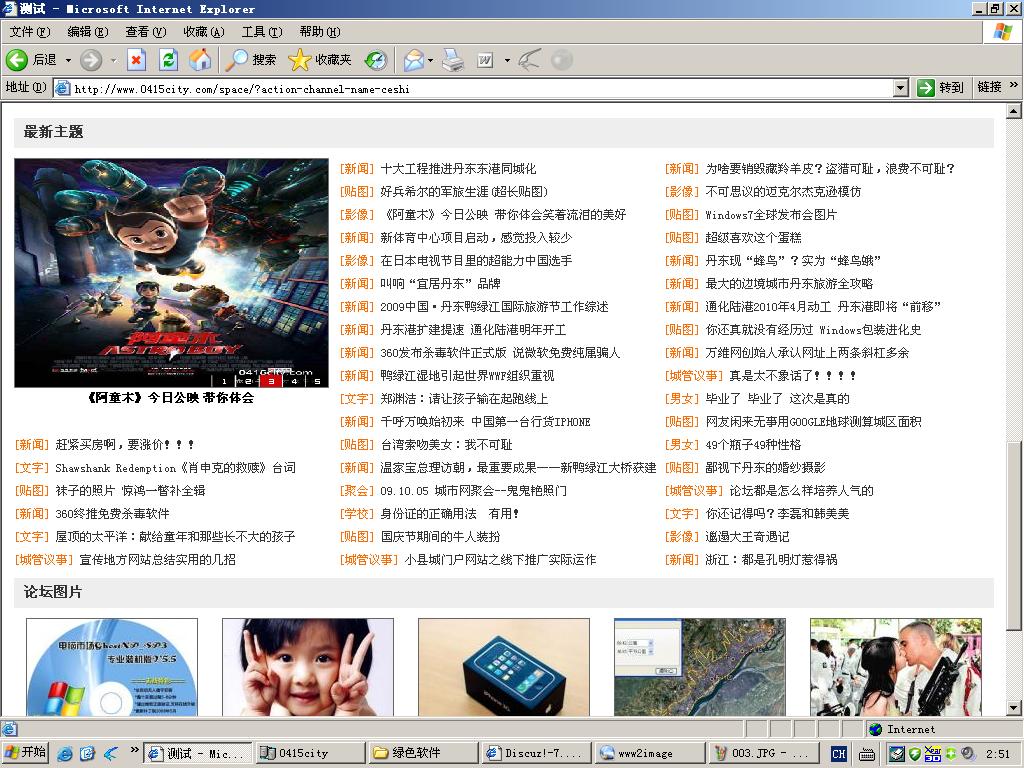Open the 查看(V) menu
This screenshot has width=1024, height=768.
[x=146, y=31]
